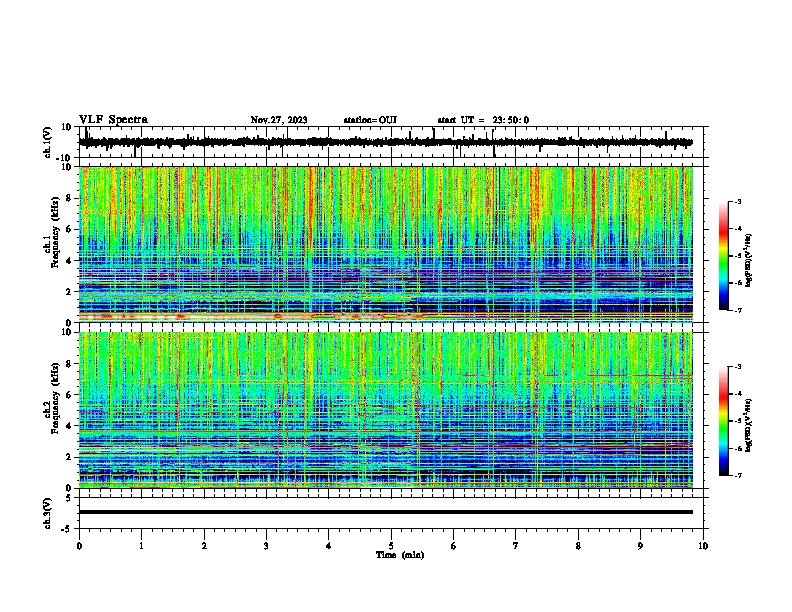Click the ch.1 colorbar log(PSD) label
Viewport: 792px width, 612px height.
tap(748, 260)
